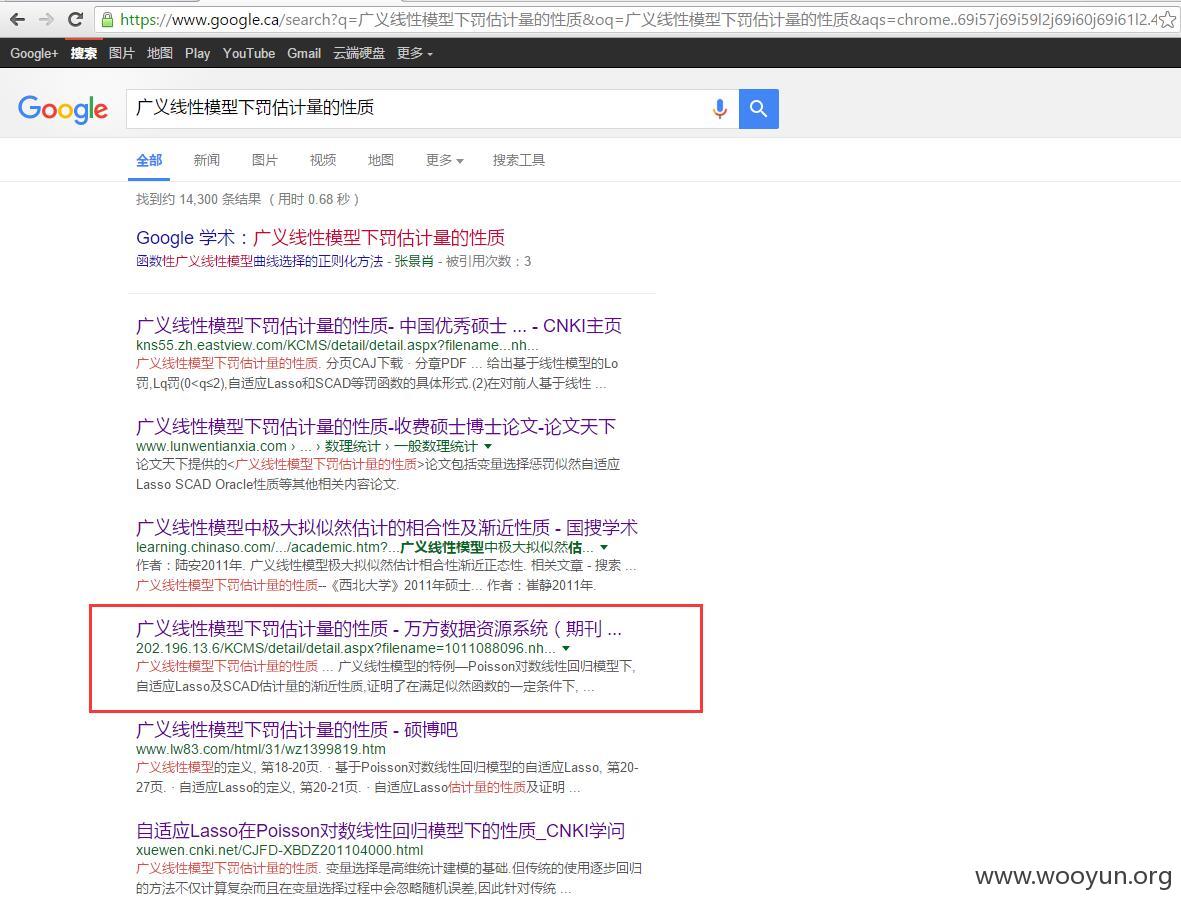Click the address bar URL
Viewport: 1181px width, 905px height.
click(x=639, y=20)
